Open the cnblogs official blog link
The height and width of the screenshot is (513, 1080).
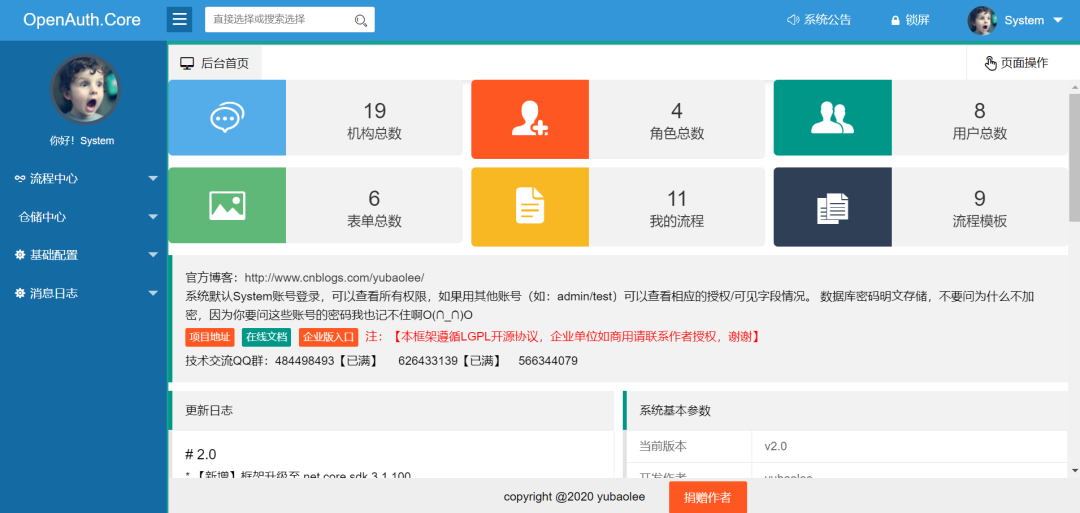click(335, 278)
